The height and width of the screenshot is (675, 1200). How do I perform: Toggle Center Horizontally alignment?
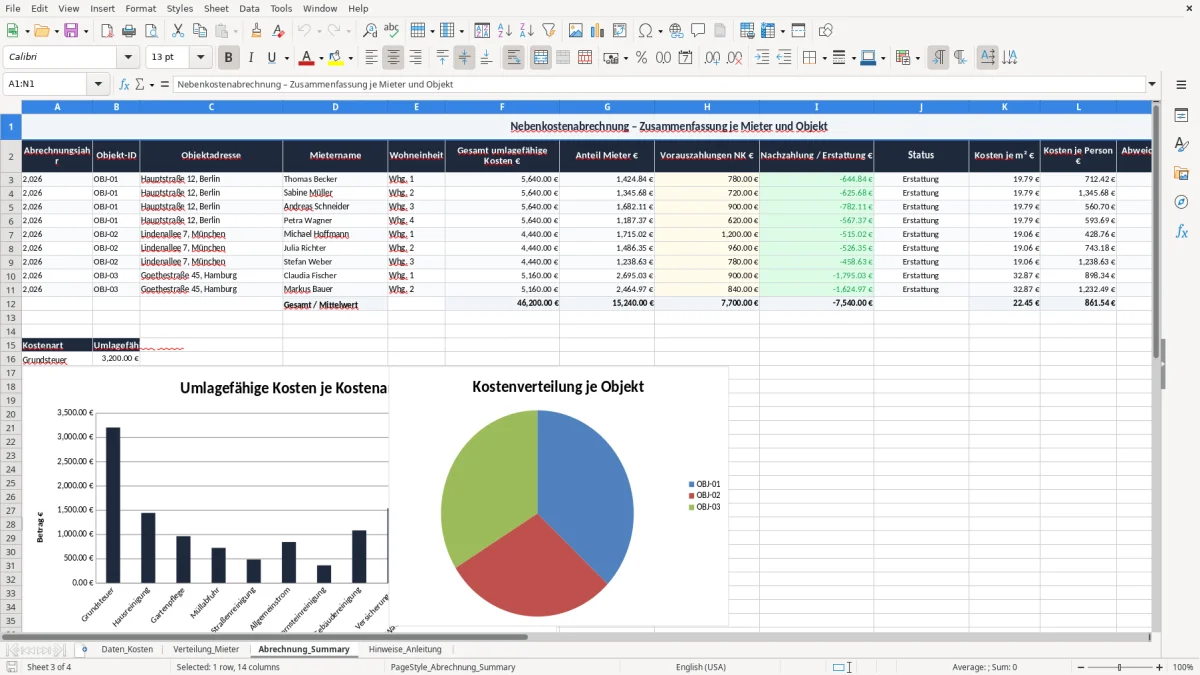(393, 58)
